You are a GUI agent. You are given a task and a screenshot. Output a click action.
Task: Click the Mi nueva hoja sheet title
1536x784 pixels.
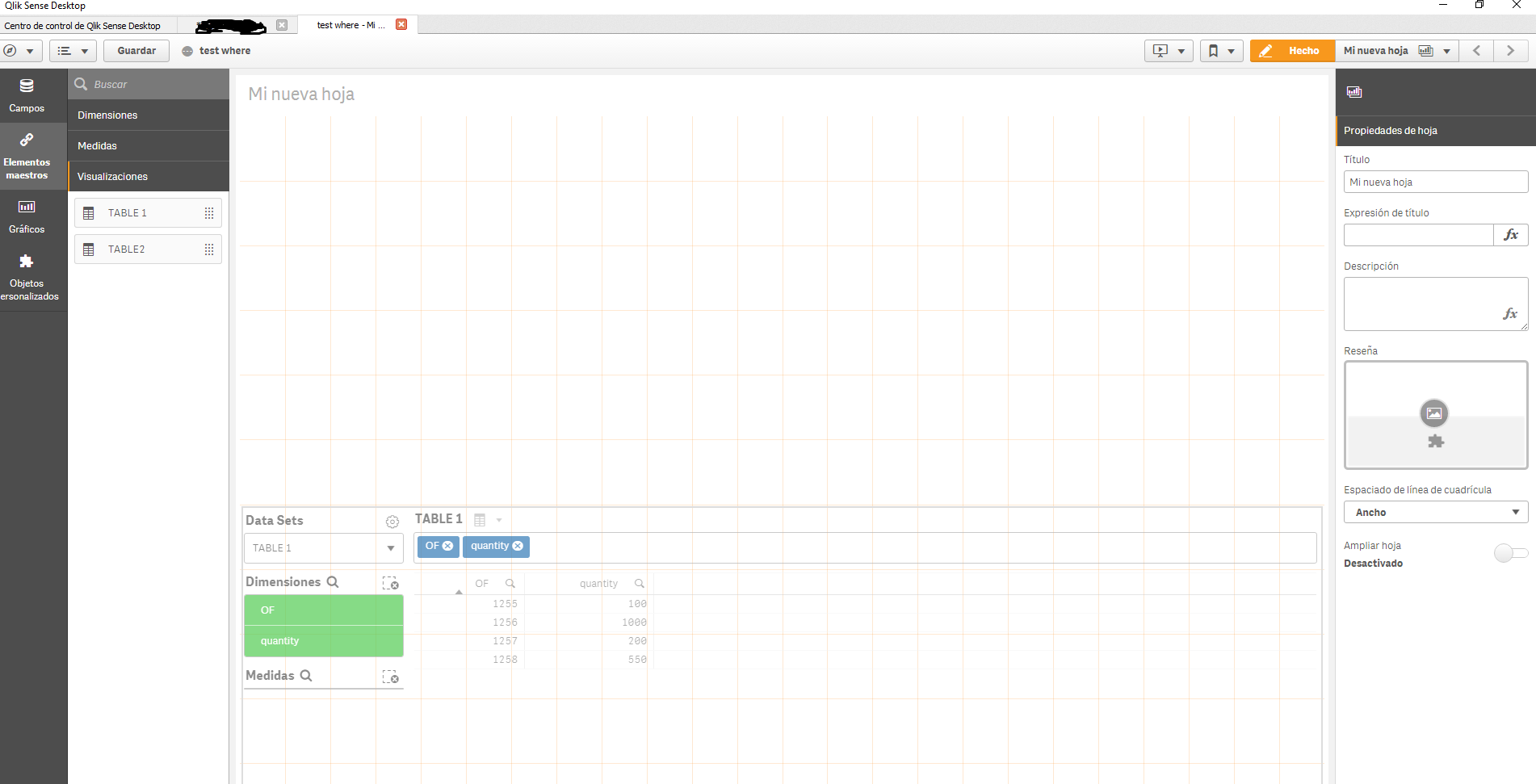point(301,94)
